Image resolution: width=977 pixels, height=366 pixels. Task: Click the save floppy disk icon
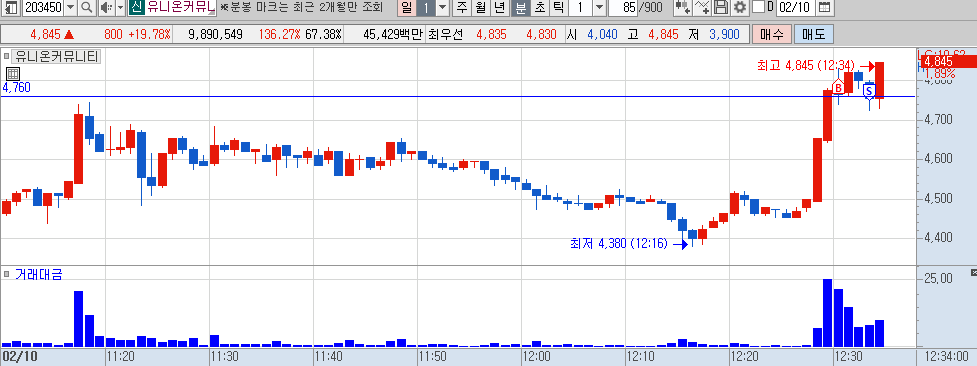click(721, 7)
